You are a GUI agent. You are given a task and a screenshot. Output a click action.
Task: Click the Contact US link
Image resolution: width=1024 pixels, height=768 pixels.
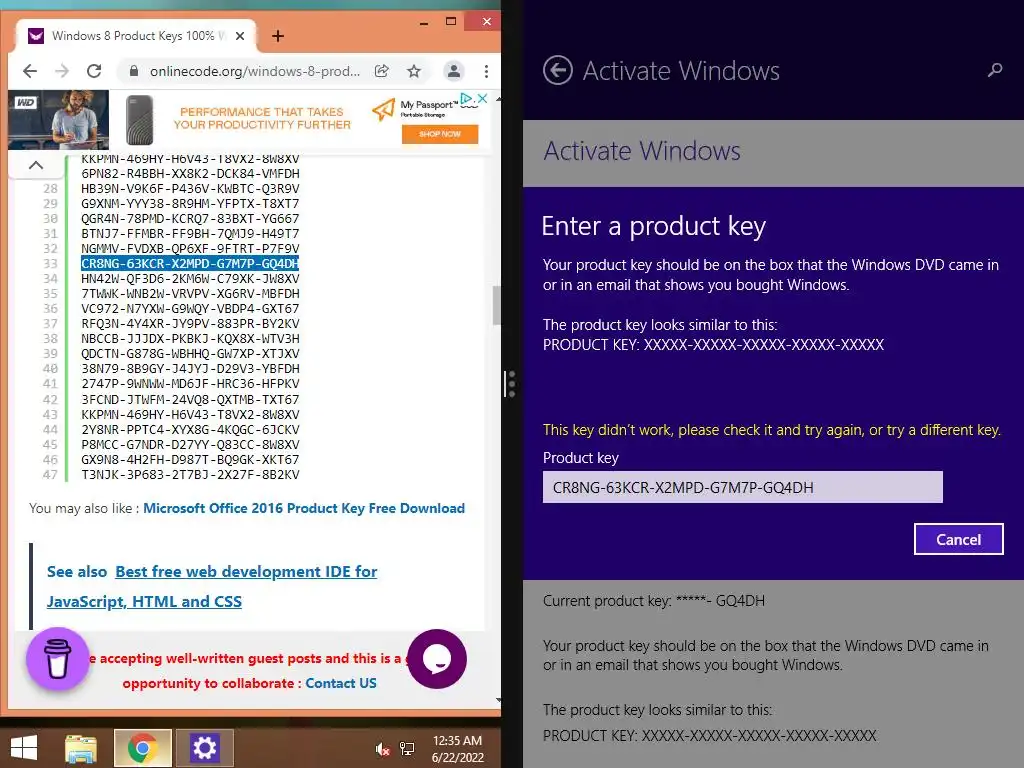pyautogui.click(x=341, y=683)
